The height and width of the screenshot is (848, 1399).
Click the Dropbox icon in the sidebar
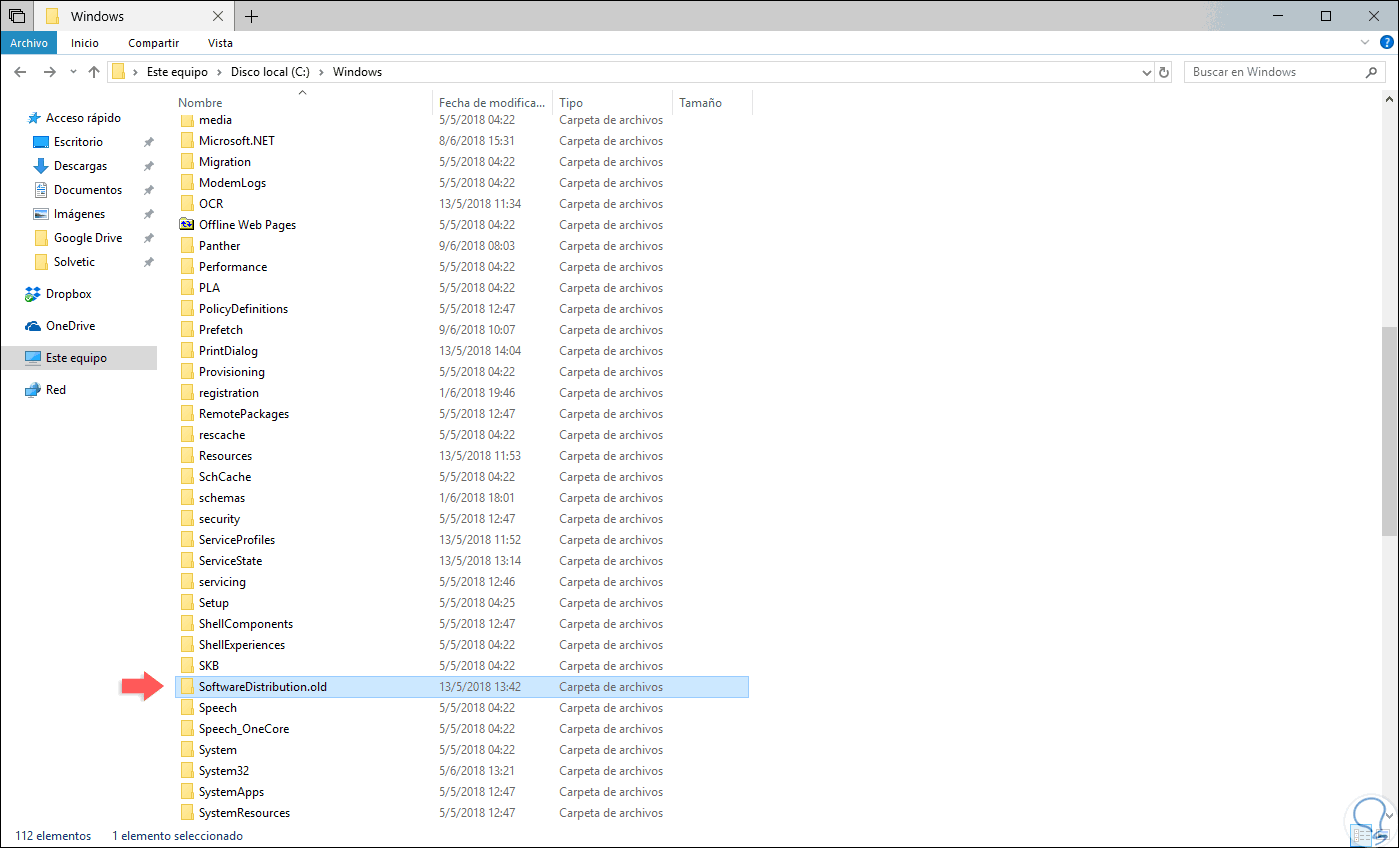click(x=33, y=294)
